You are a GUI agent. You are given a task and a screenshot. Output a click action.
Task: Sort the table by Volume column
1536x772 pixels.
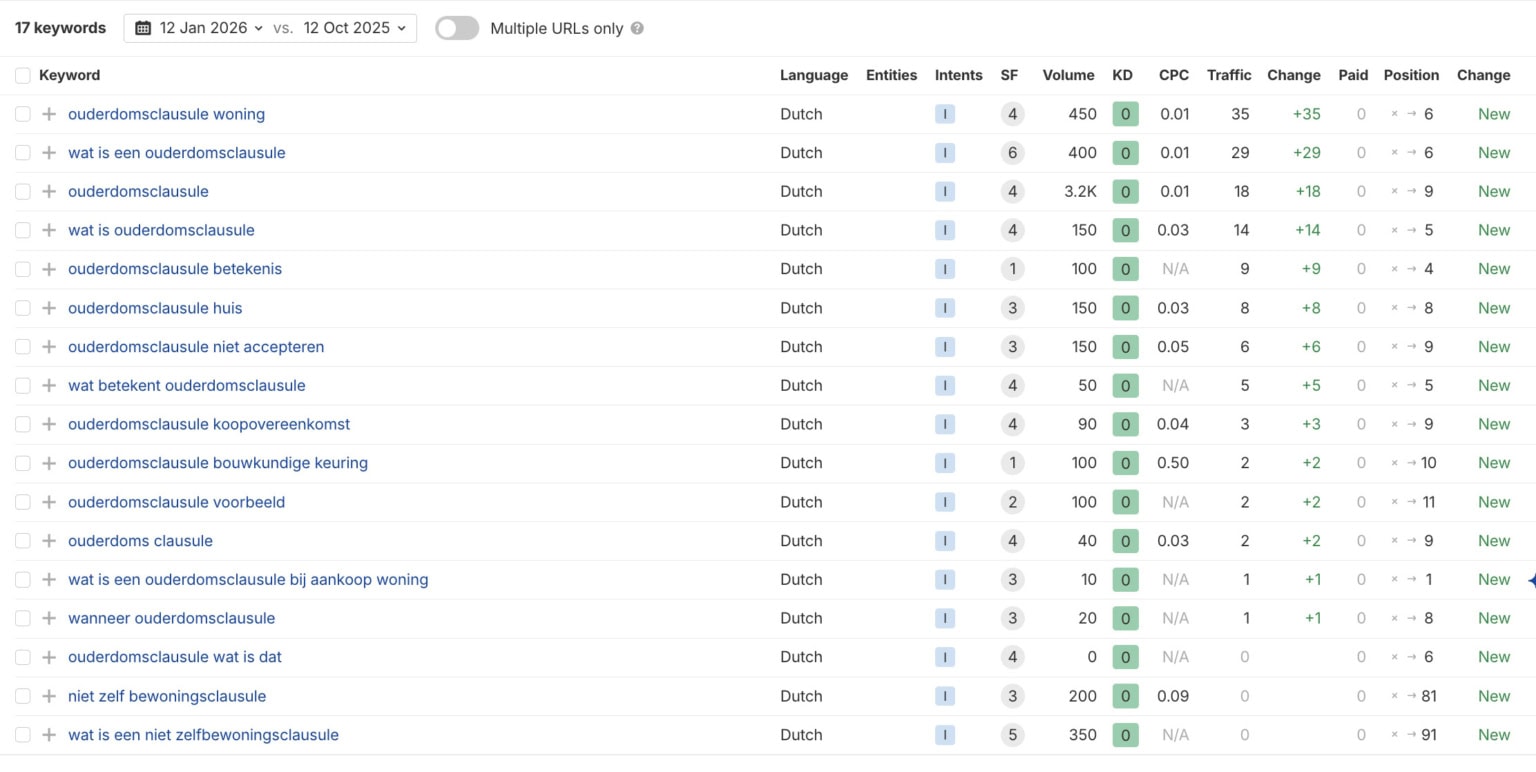(x=1068, y=75)
